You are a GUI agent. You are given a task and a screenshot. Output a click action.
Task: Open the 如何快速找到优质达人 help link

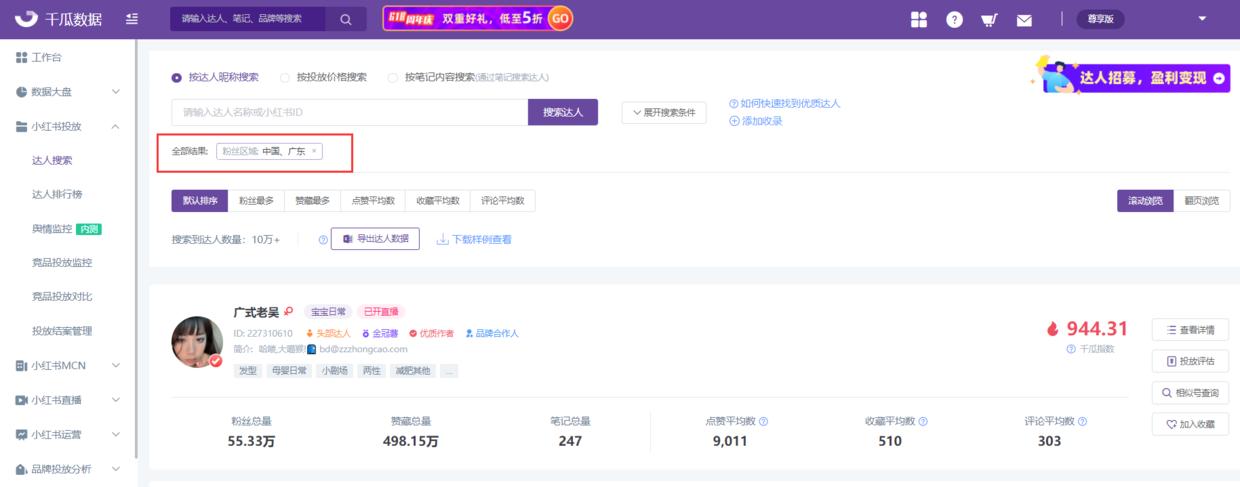pyautogui.click(x=785, y=103)
